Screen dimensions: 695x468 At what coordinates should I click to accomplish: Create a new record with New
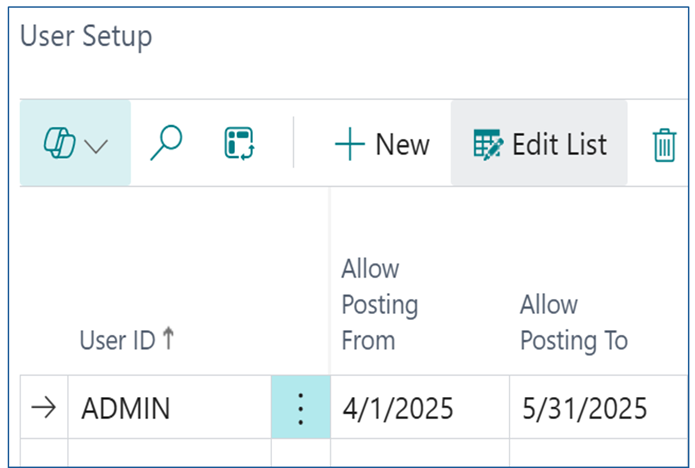(x=382, y=144)
